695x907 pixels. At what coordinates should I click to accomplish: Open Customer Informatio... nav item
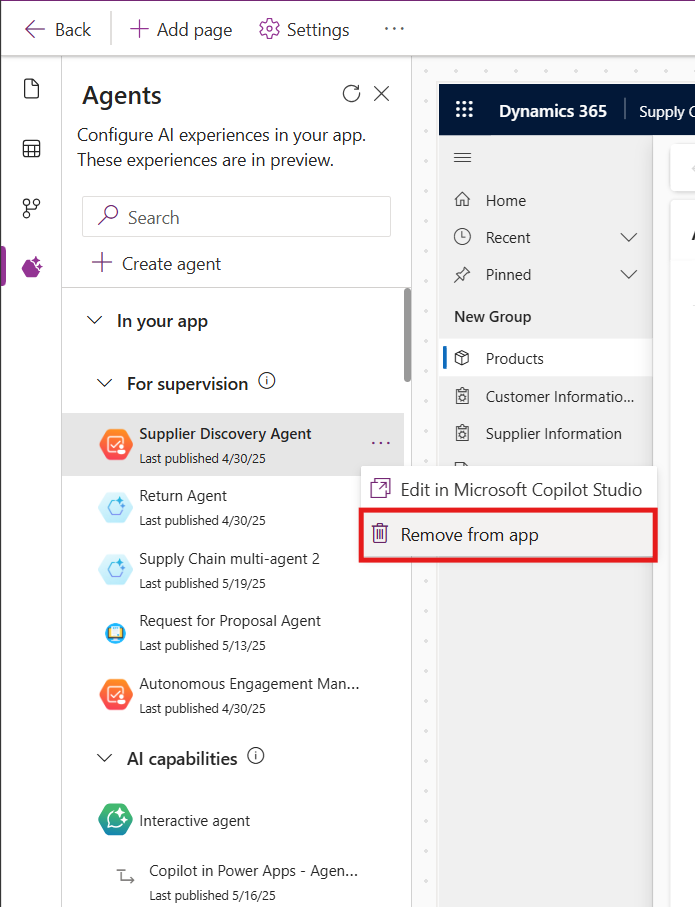click(x=546, y=396)
